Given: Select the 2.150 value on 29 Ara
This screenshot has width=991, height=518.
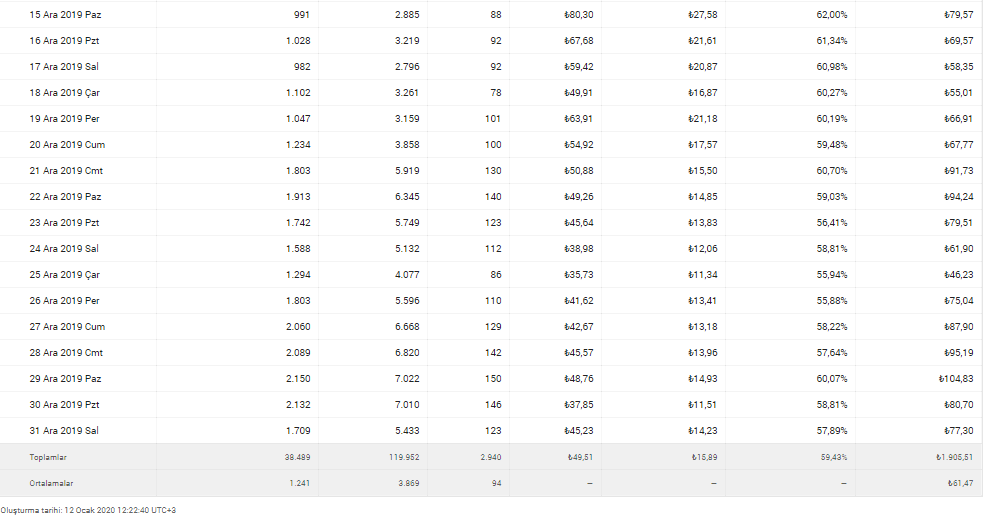Looking at the screenshot, I should point(298,379).
